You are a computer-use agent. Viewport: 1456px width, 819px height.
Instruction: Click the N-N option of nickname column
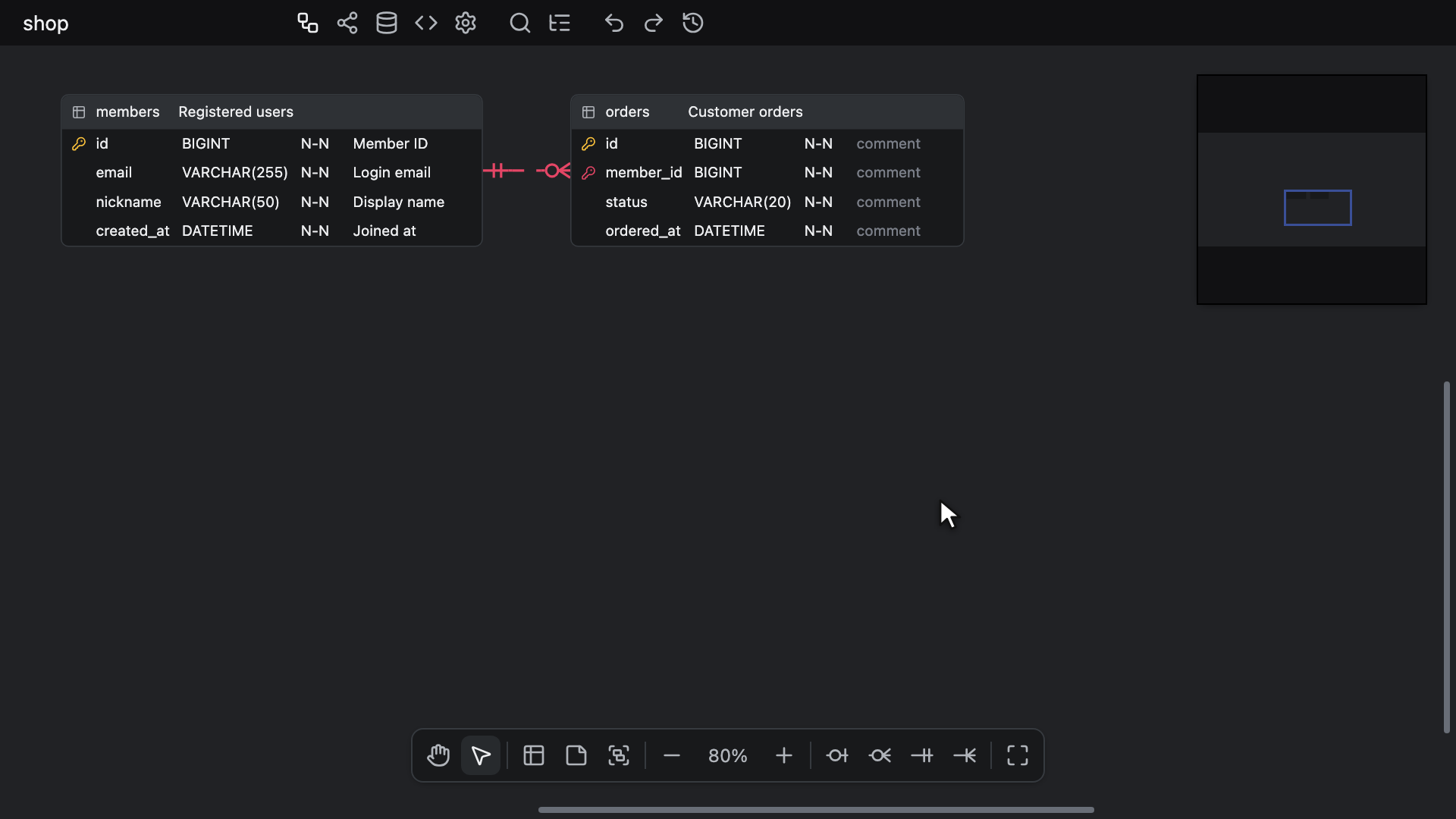point(315,202)
